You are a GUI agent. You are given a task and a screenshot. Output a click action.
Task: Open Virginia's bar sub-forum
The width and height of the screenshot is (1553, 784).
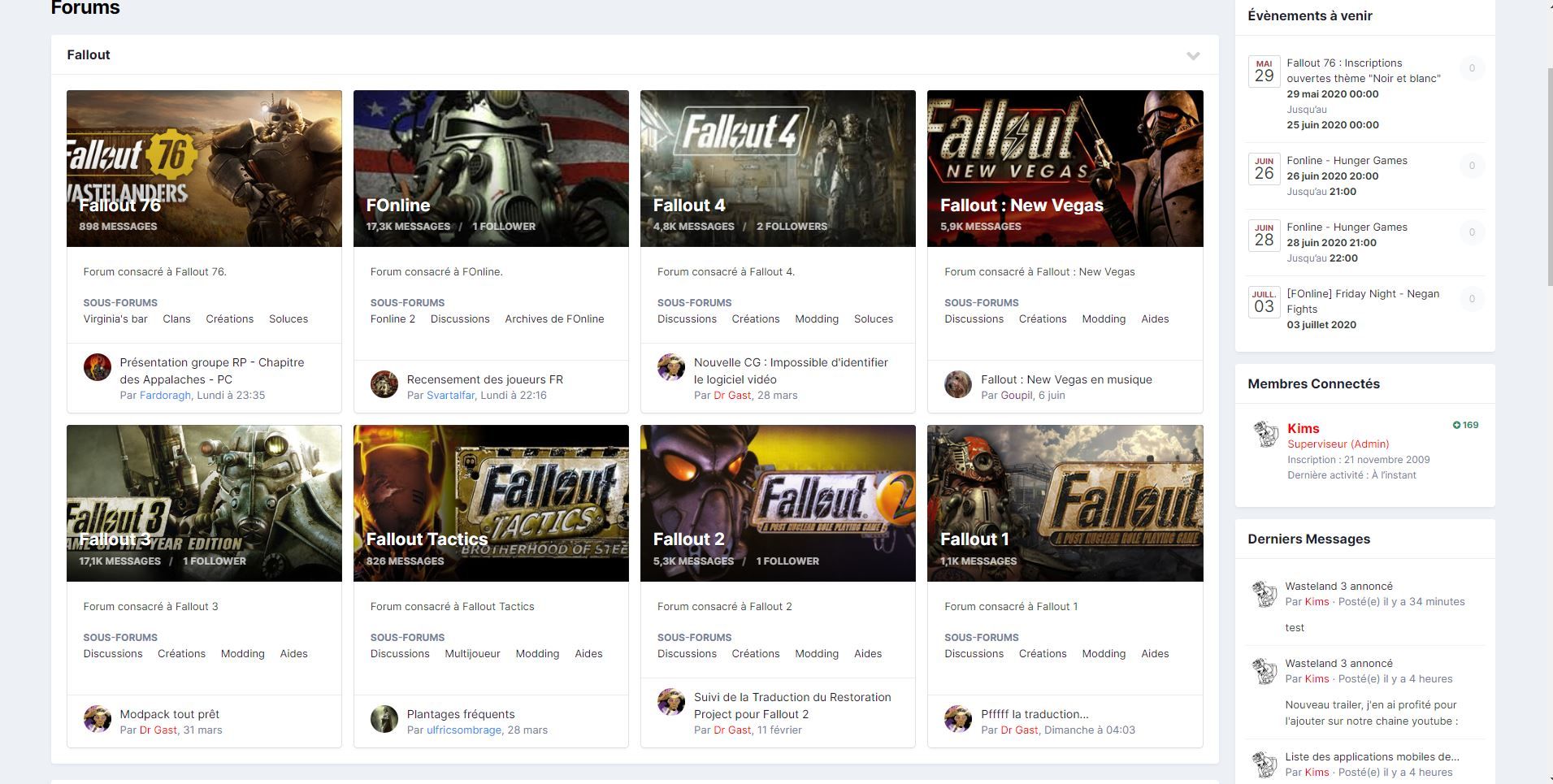(x=115, y=319)
